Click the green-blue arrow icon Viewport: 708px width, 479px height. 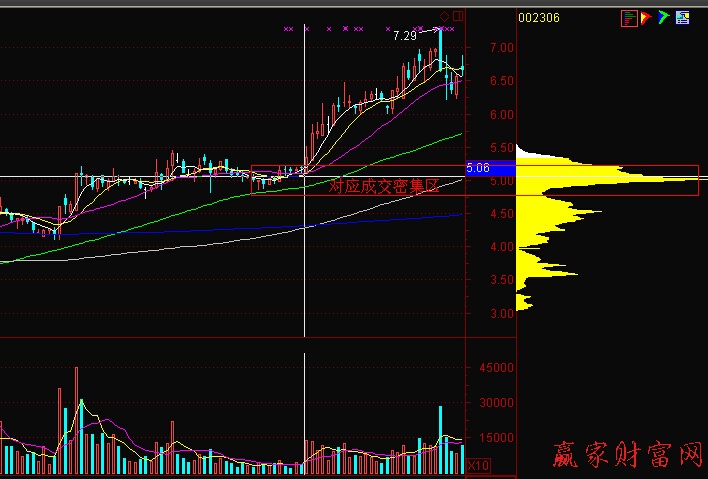[664, 17]
